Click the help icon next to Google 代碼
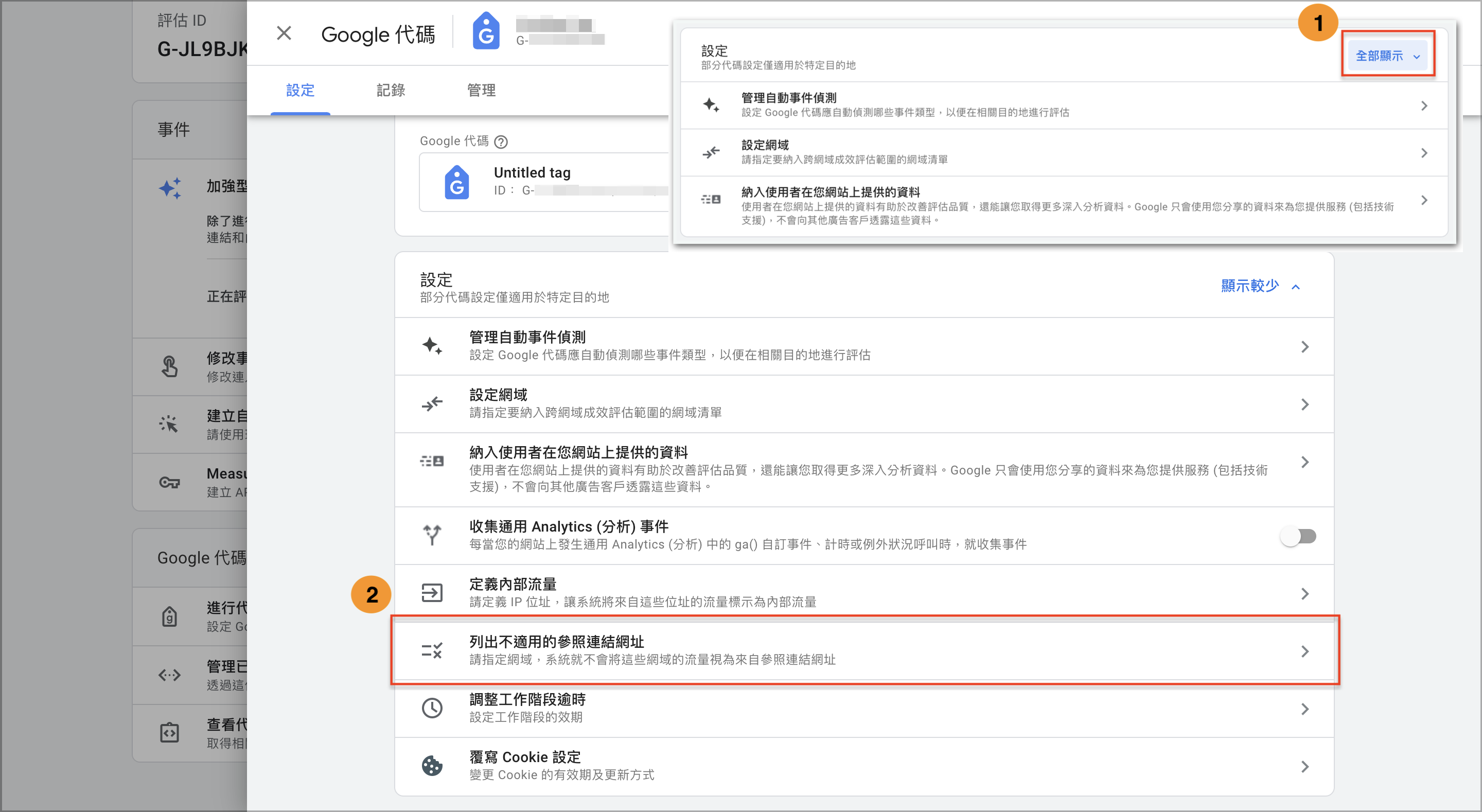 (x=501, y=142)
